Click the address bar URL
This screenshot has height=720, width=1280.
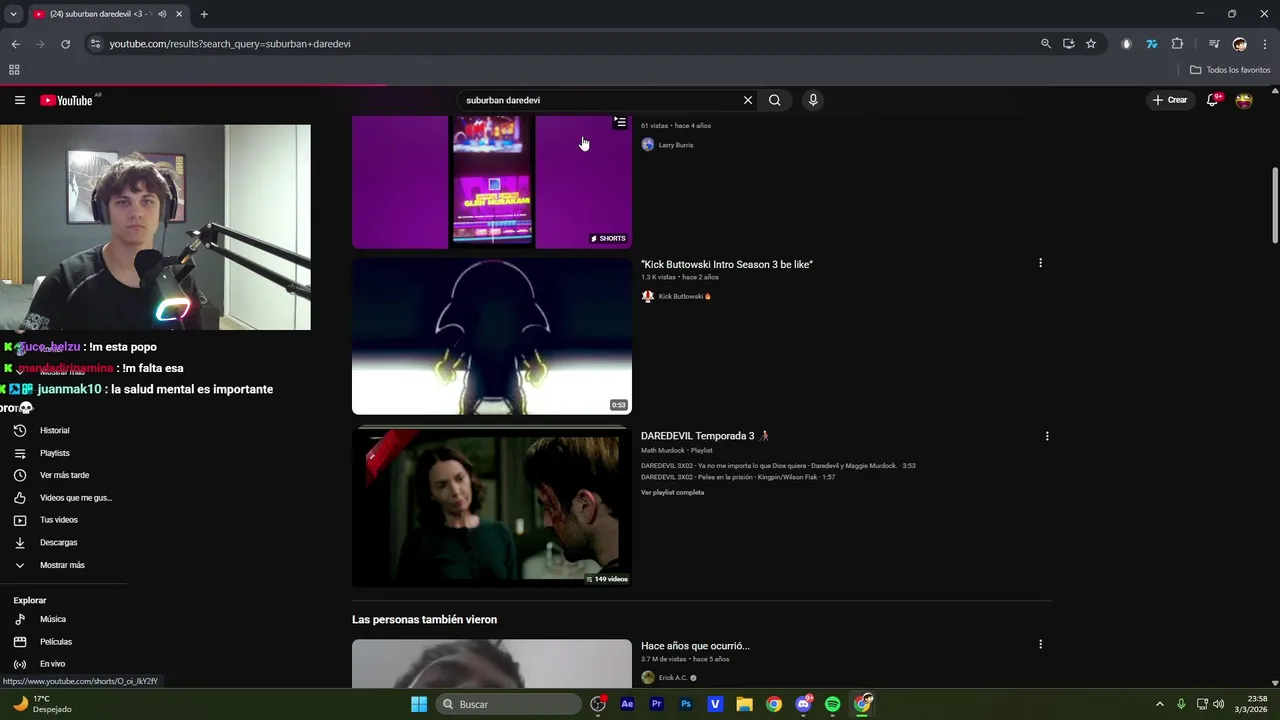230,44
